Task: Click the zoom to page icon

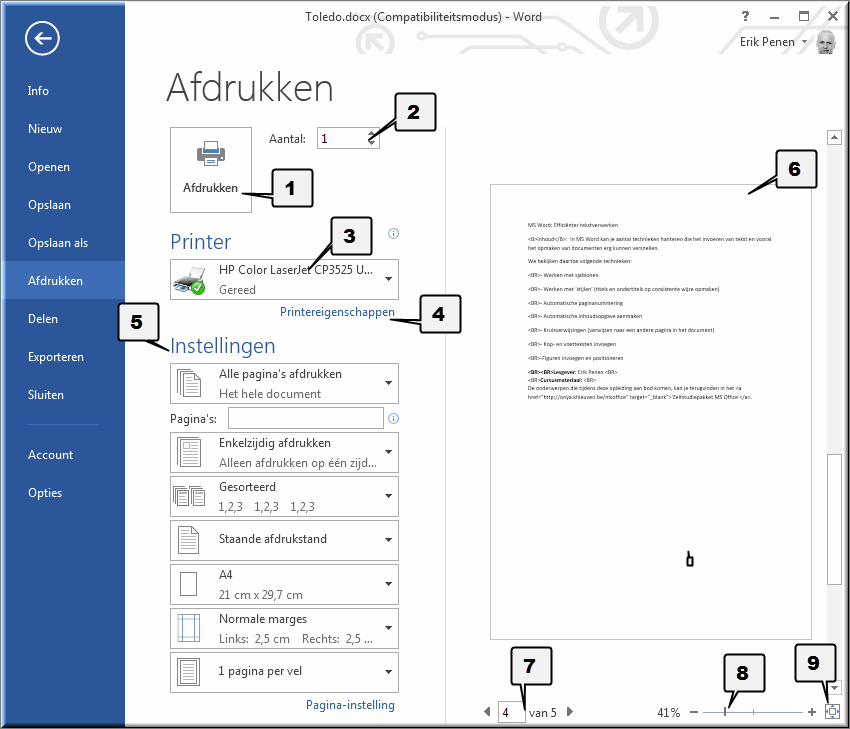Action: (832, 712)
